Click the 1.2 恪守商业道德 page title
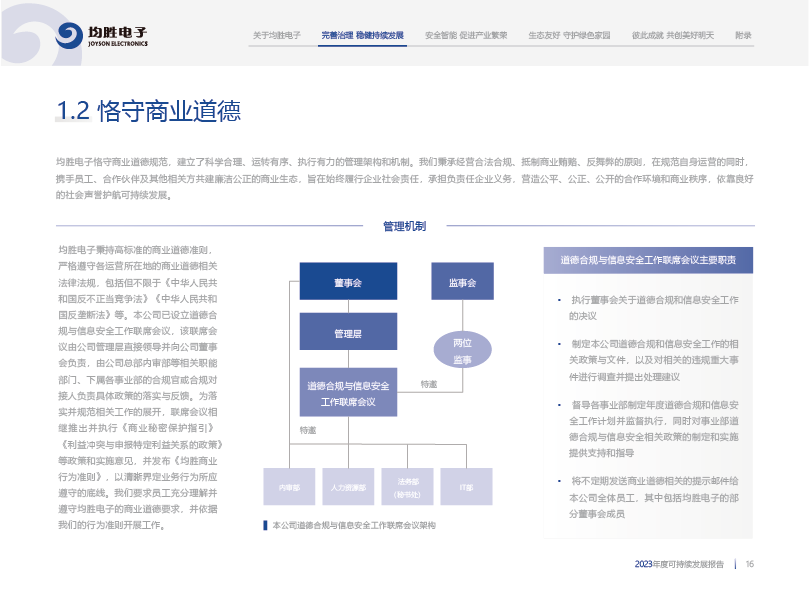This screenshot has width=809, height=596. coord(149,111)
